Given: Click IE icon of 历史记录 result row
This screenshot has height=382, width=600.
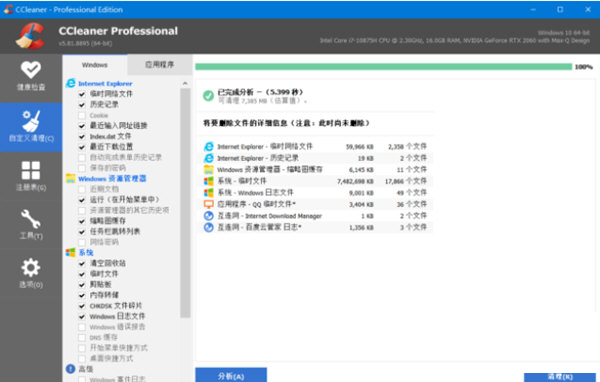Looking at the screenshot, I should pos(209,158).
